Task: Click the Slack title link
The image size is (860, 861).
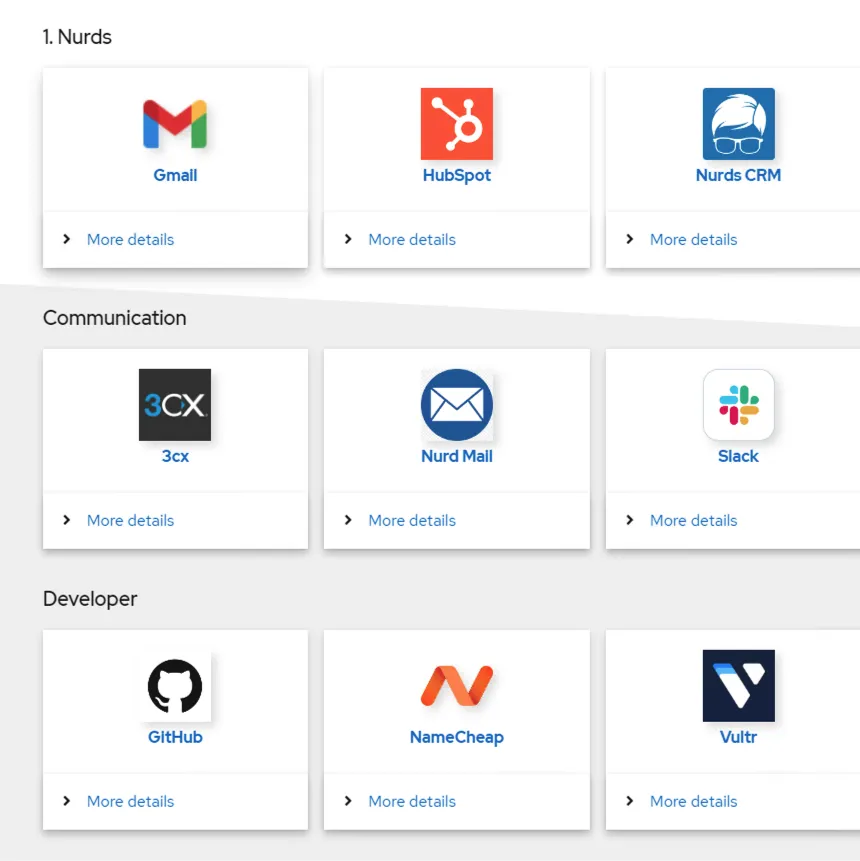Action: tap(738, 456)
